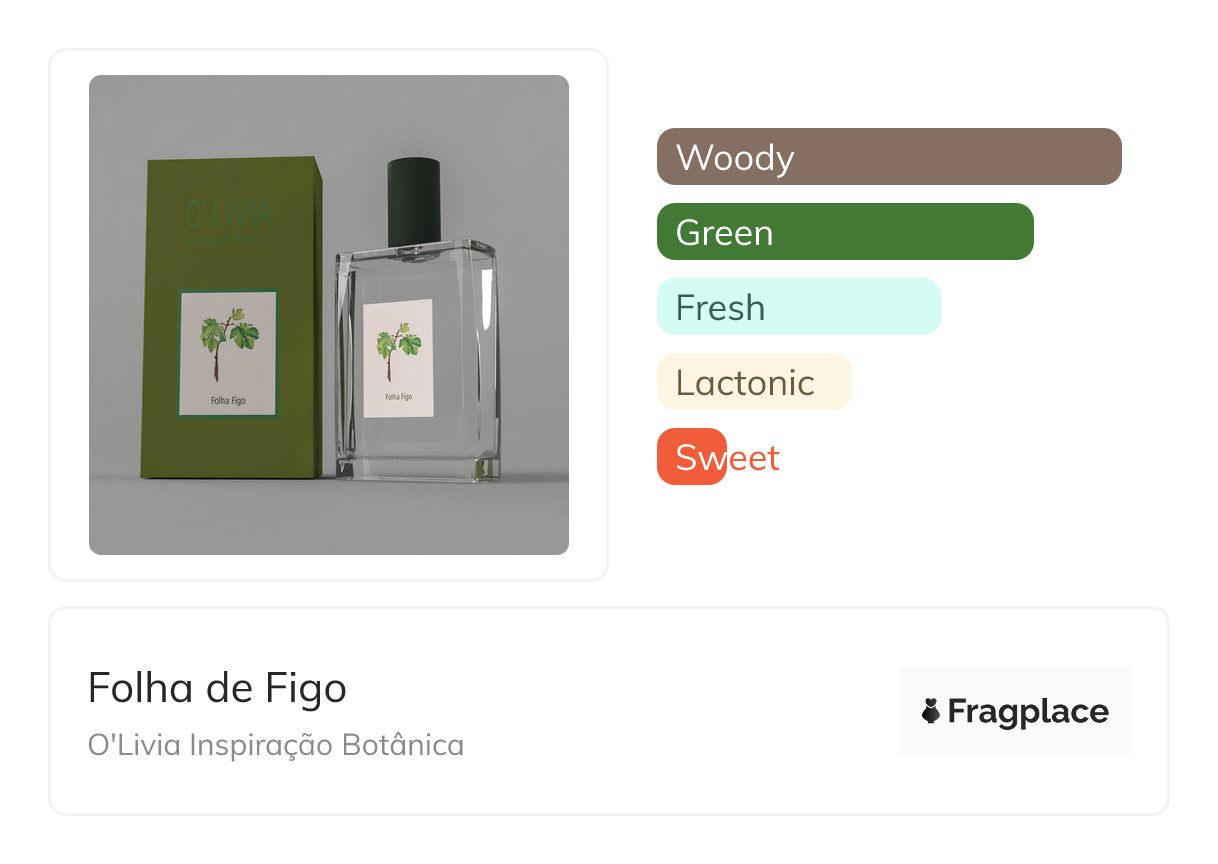Click the 'Folha Figo' text on the box label
Viewport: 1218px width, 864px height.
[x=228, y=401]
